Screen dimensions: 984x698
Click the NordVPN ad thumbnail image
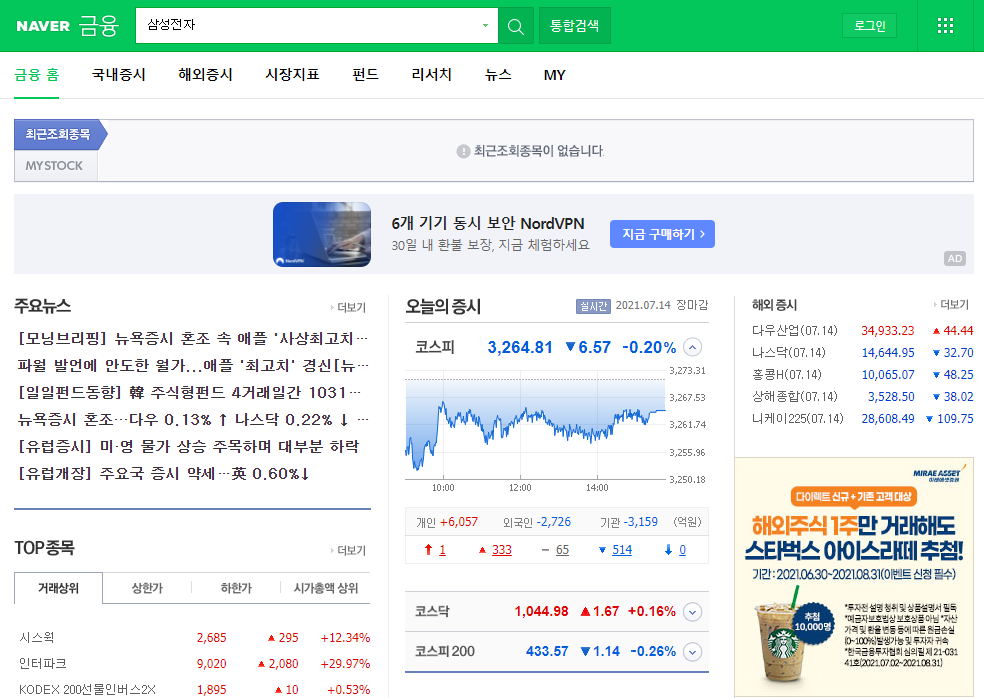[x=322, y=234]
